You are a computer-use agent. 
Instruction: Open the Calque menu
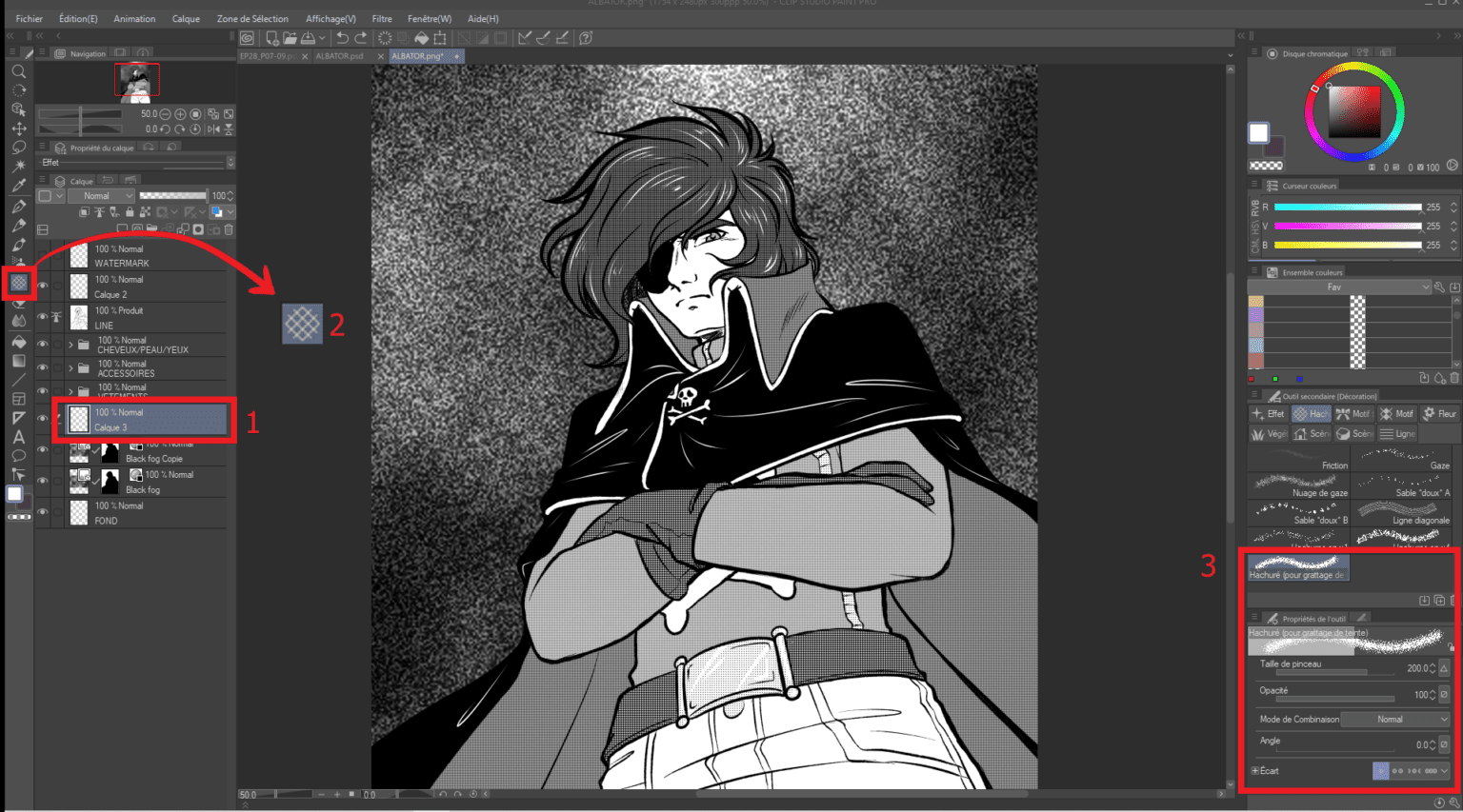click(x=186, y=18)
